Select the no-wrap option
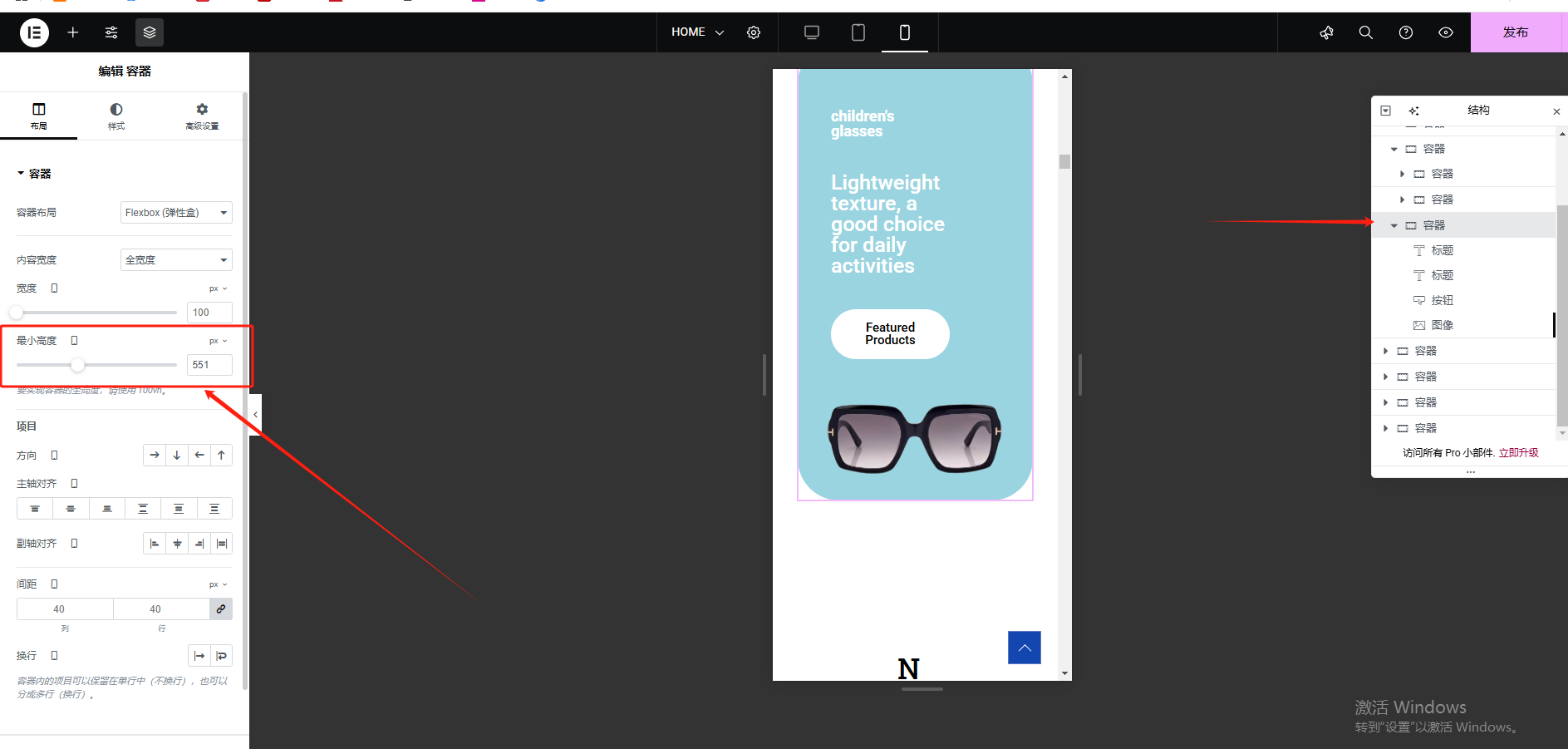The image size is (1568, 749). 199,656
